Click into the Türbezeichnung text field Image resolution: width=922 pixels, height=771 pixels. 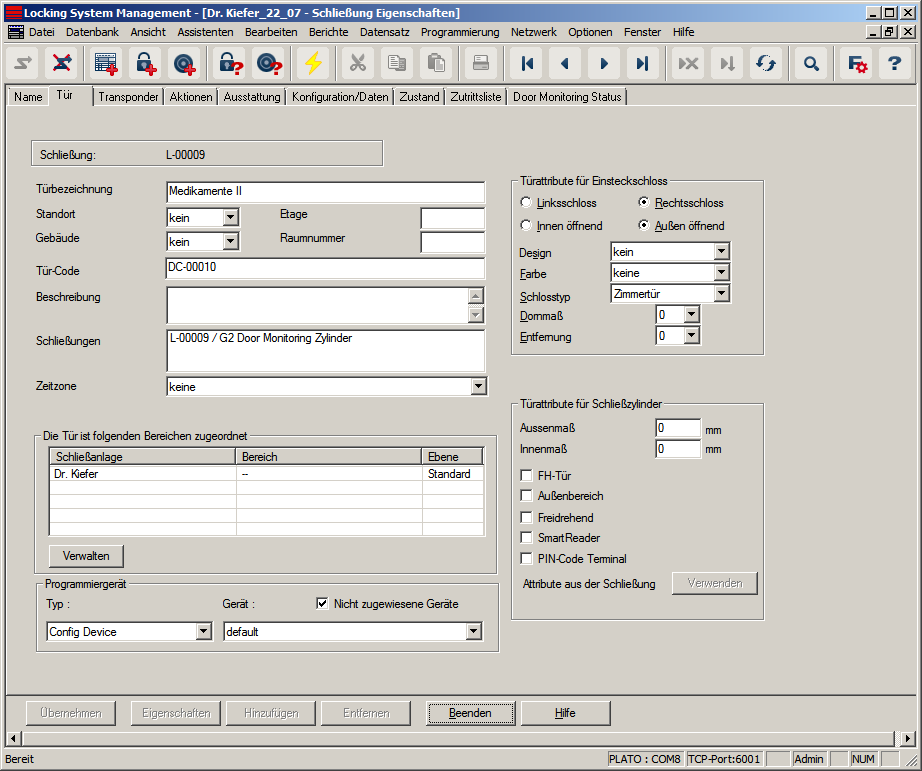pos(325,191)
